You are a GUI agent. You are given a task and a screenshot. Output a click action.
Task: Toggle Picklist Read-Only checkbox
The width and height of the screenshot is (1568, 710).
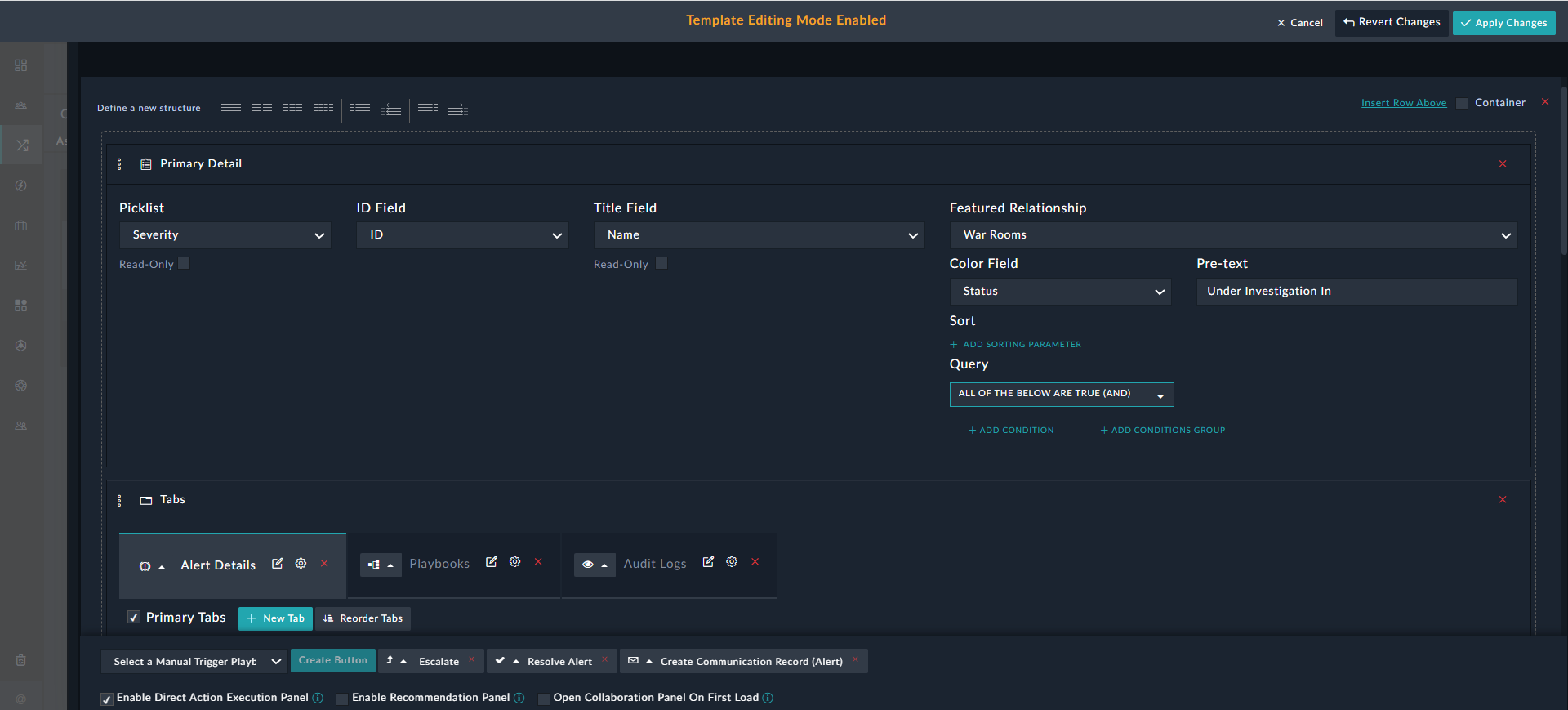pyautogui.click(x=184, y=263)
